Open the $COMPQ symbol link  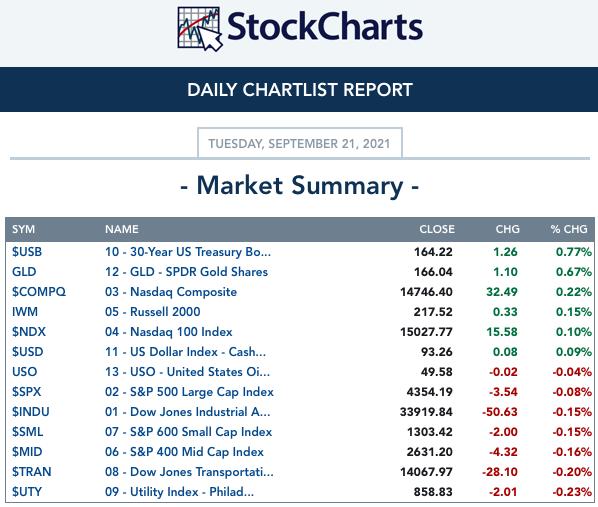click(x=39, y=292)
